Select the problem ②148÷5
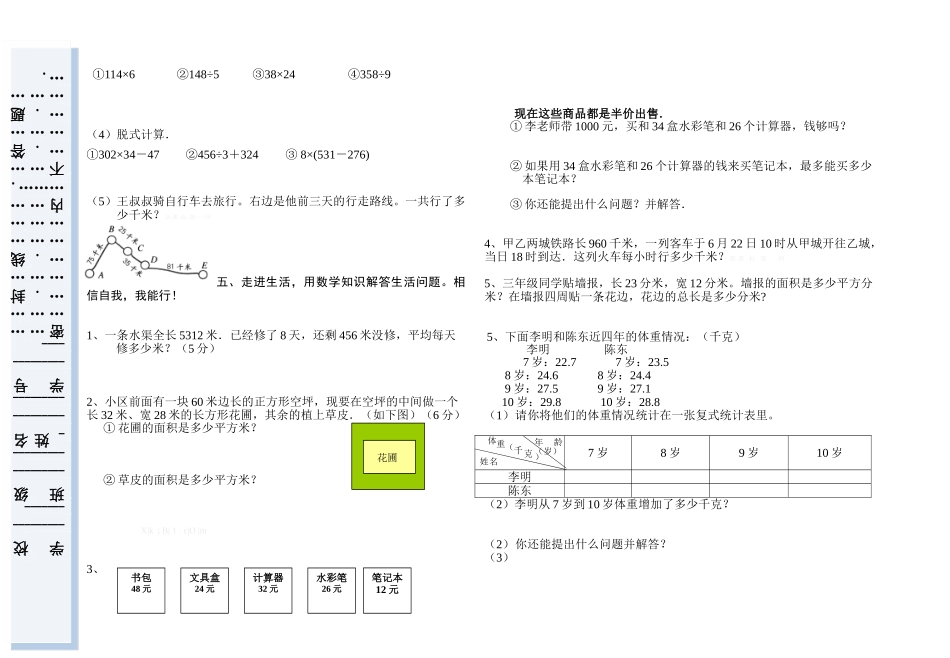 pyautogui.click(x=198, y=75)
